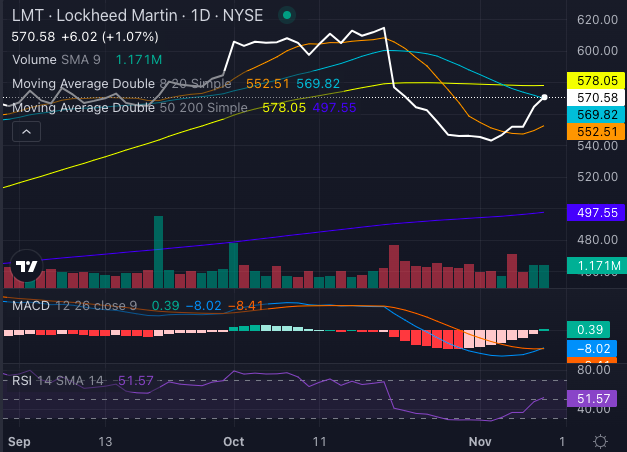Open chart settings gear icon

pos(600,440)
